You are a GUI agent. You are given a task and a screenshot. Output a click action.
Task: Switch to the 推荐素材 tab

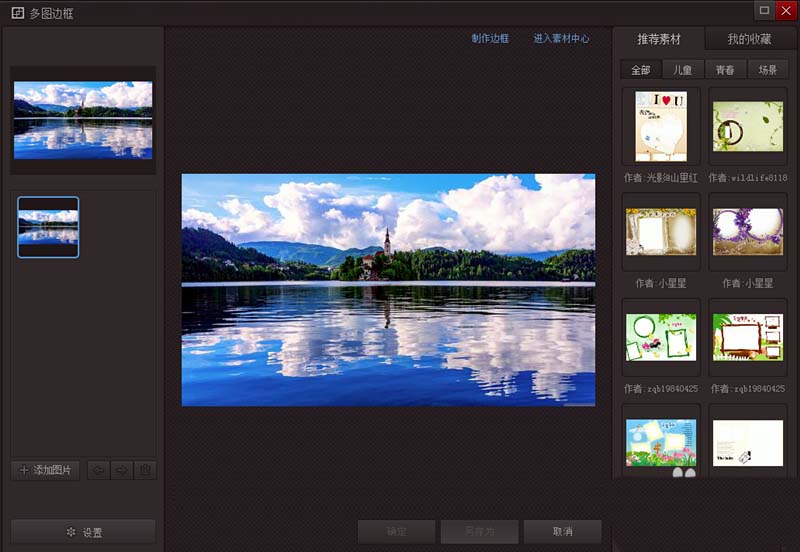[x=659, y=39]
